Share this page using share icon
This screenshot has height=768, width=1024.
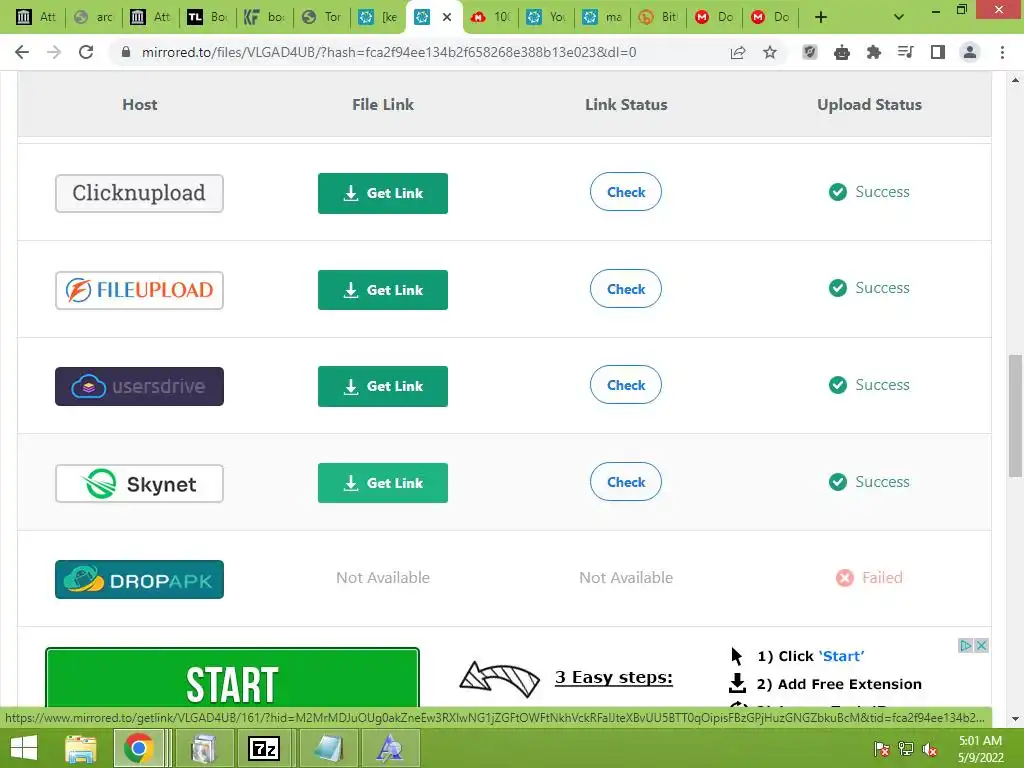(x=738, y=52)
